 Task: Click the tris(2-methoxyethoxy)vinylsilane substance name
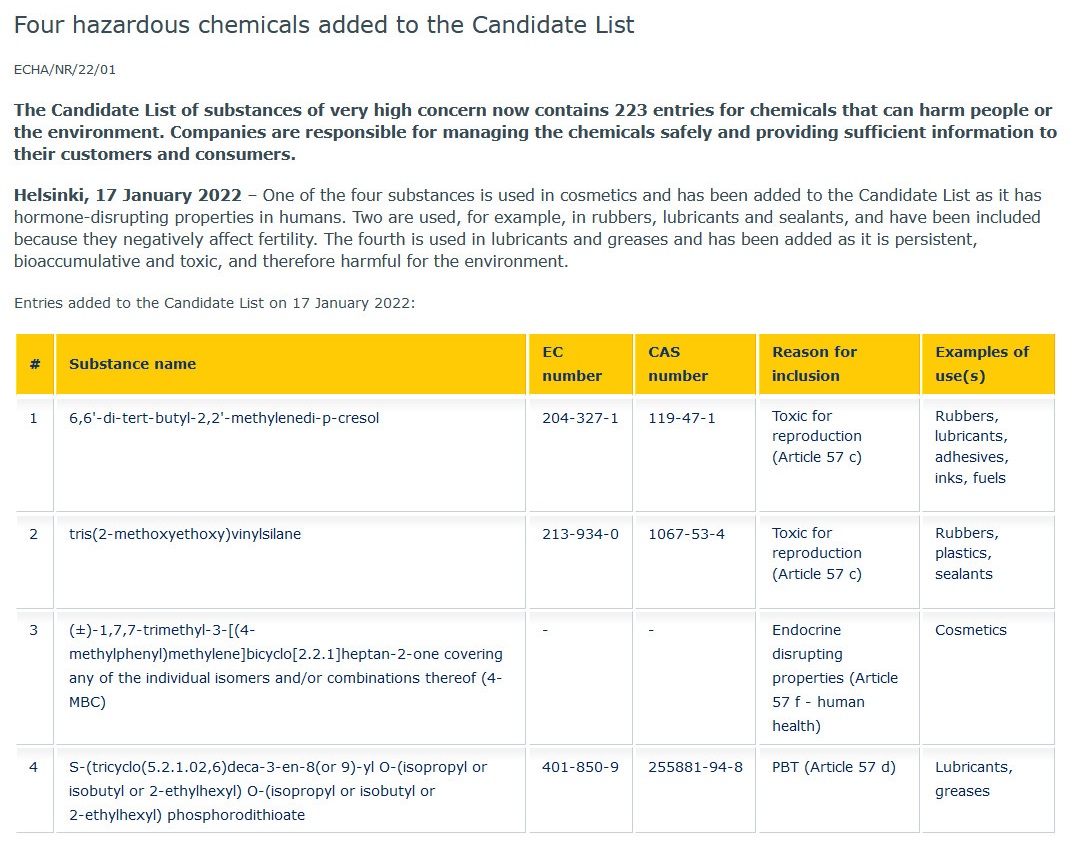coord(185,534)
